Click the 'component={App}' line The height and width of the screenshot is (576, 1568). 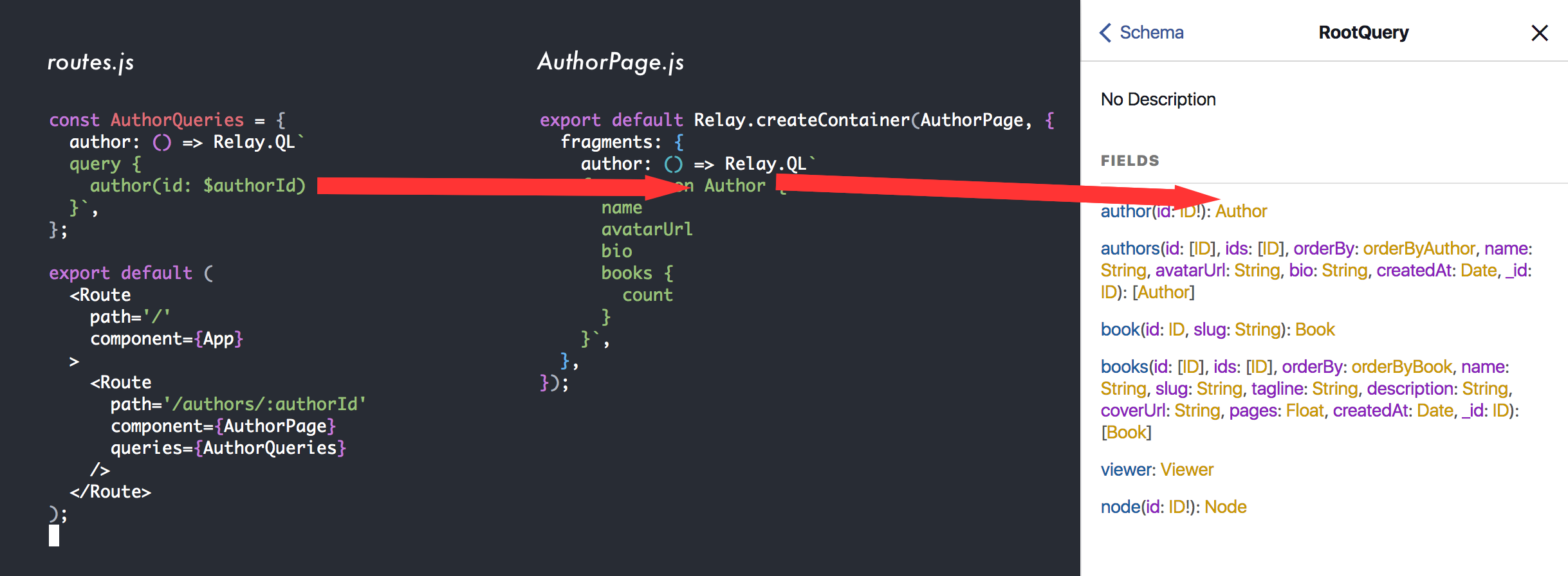pos(167,339)
